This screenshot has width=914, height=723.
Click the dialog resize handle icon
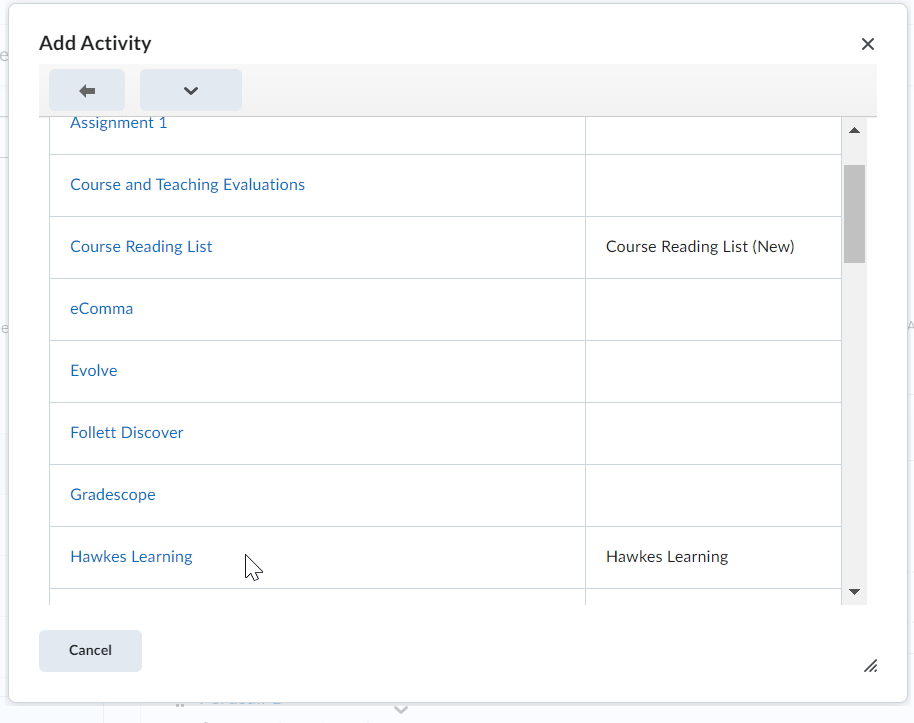click(870, 666)
